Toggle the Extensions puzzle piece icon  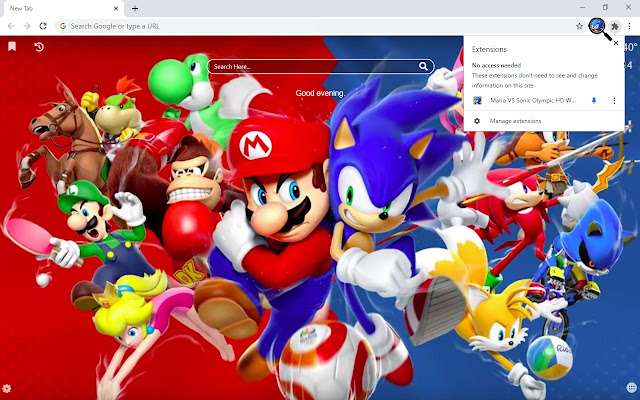(615, 27)
